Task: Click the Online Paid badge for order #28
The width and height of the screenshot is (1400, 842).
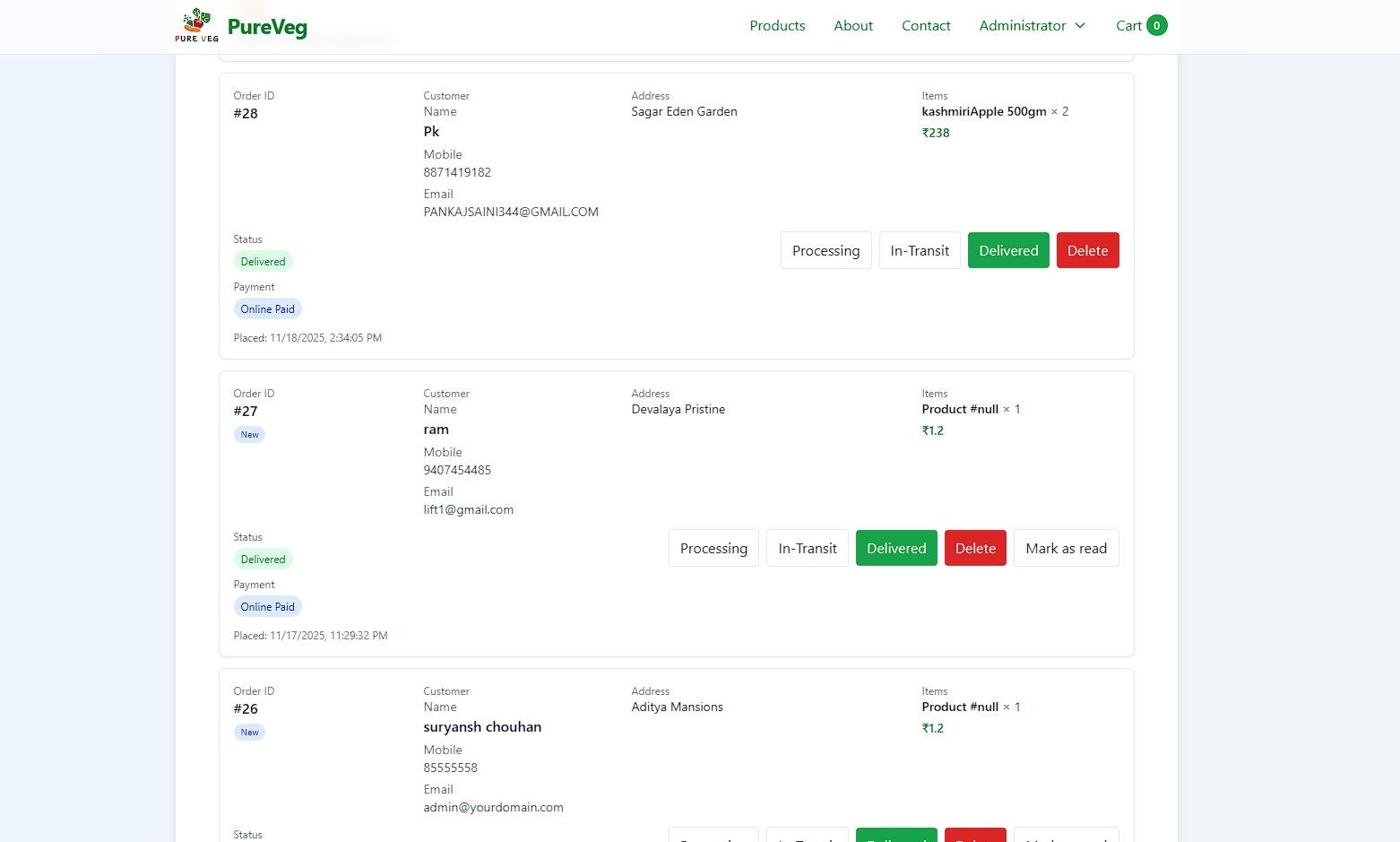Action: point(267,308)
